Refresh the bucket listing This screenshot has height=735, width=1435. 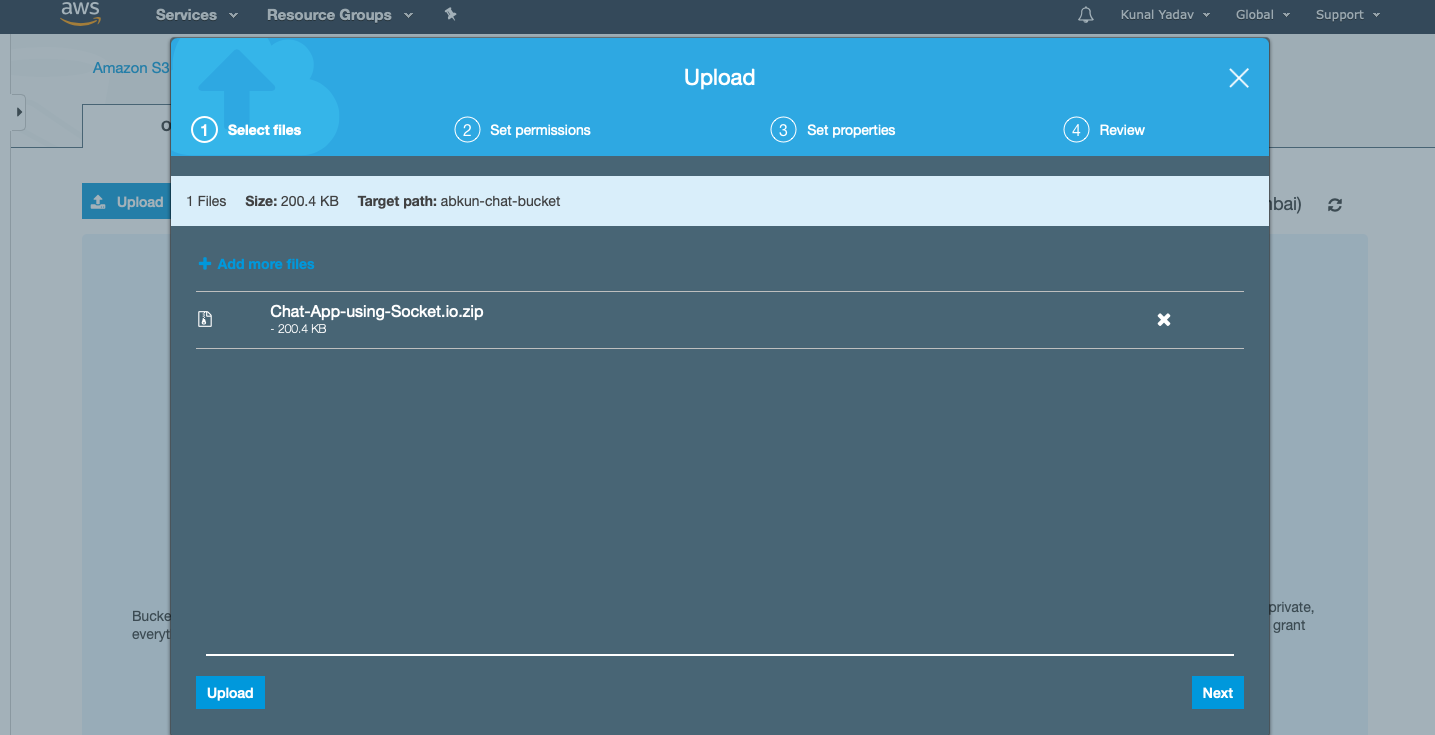click(x=1335, y=205)
